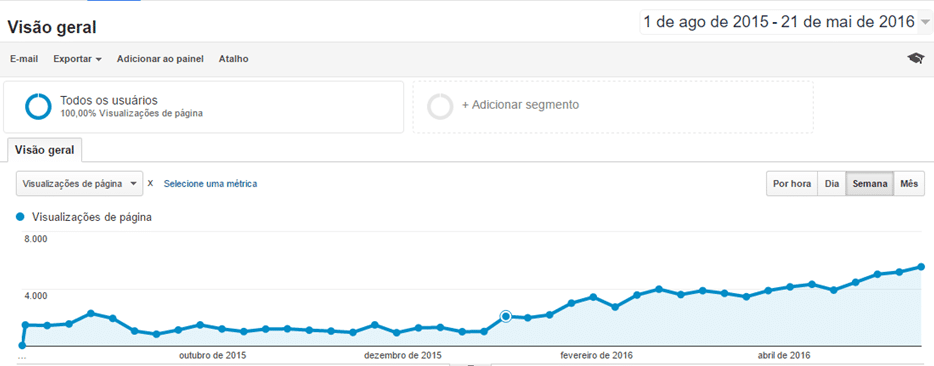Switch chart granularity to Mês
Screen dimensions: 934x366
tap(909, 184)
